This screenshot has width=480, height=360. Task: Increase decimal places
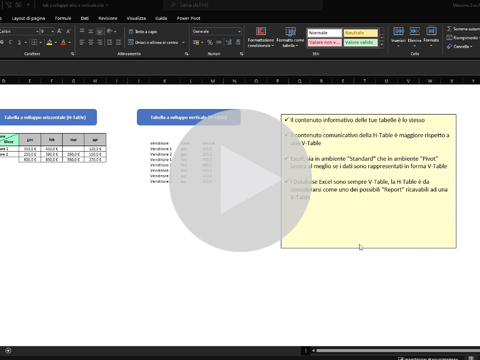point(229,42)
